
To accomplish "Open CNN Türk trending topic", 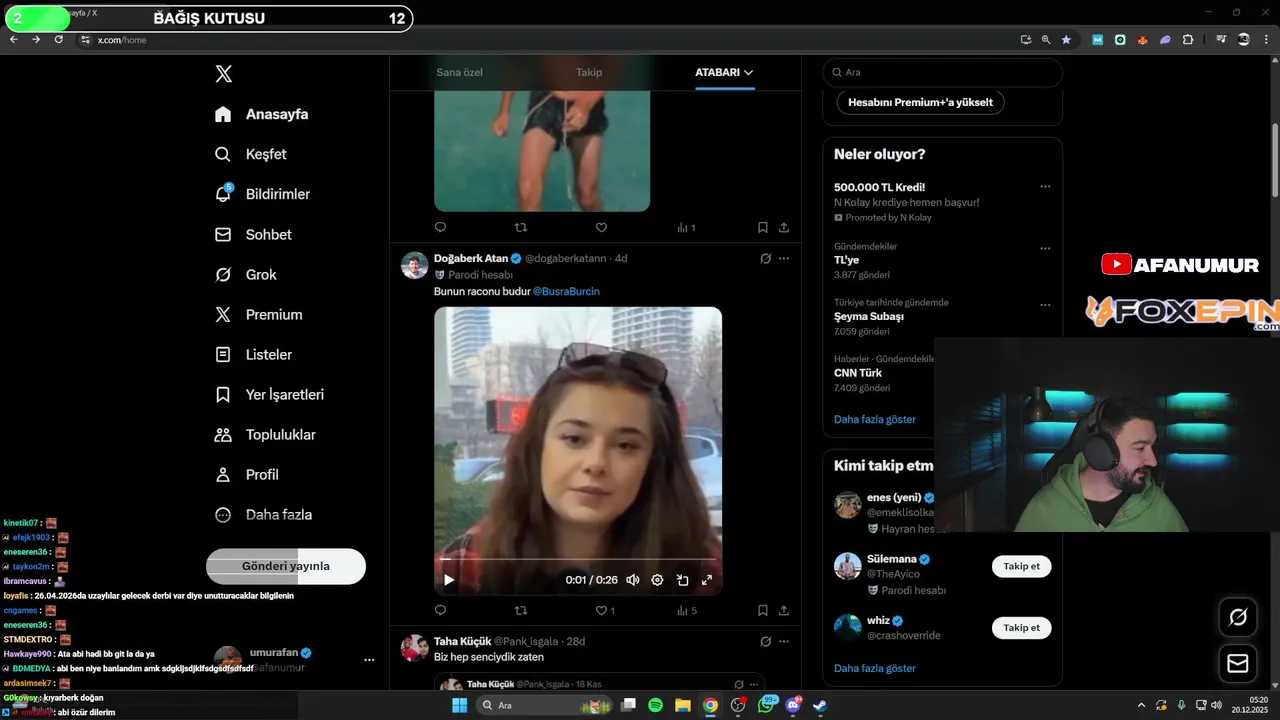I will 858,373.
